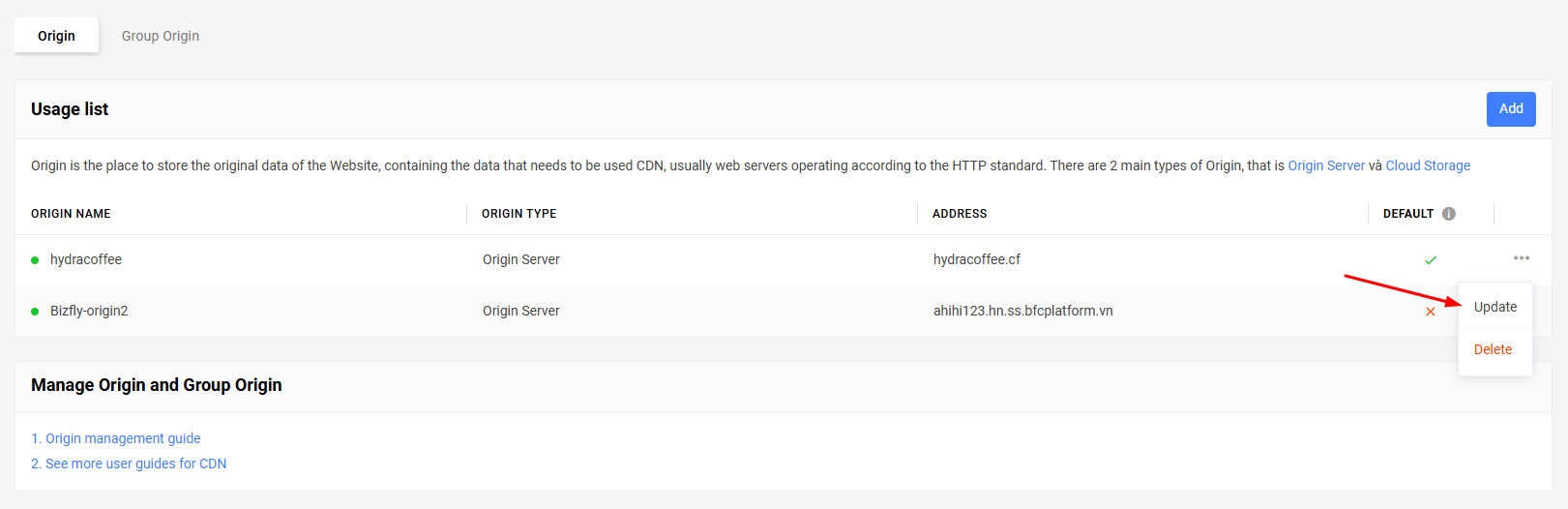The height and width of the screenshot is (509, 1568).
Task: Click the ADDRESS column header
Action: tap(960, 214)
